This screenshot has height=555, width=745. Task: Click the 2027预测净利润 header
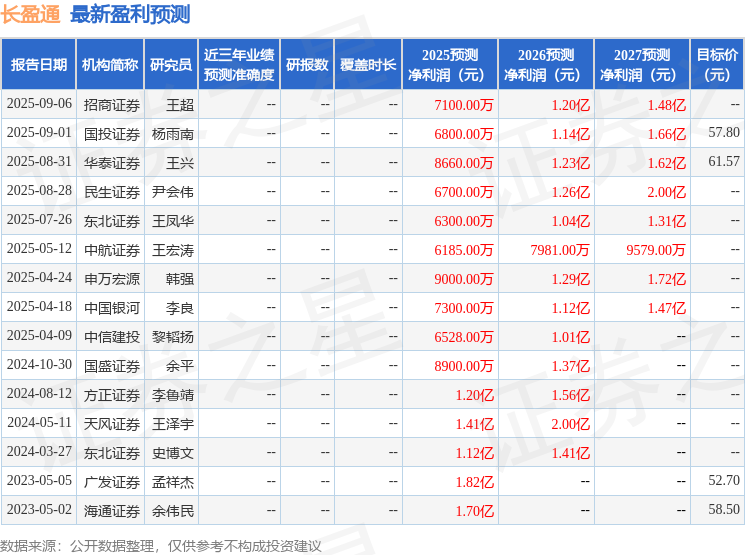642,65
